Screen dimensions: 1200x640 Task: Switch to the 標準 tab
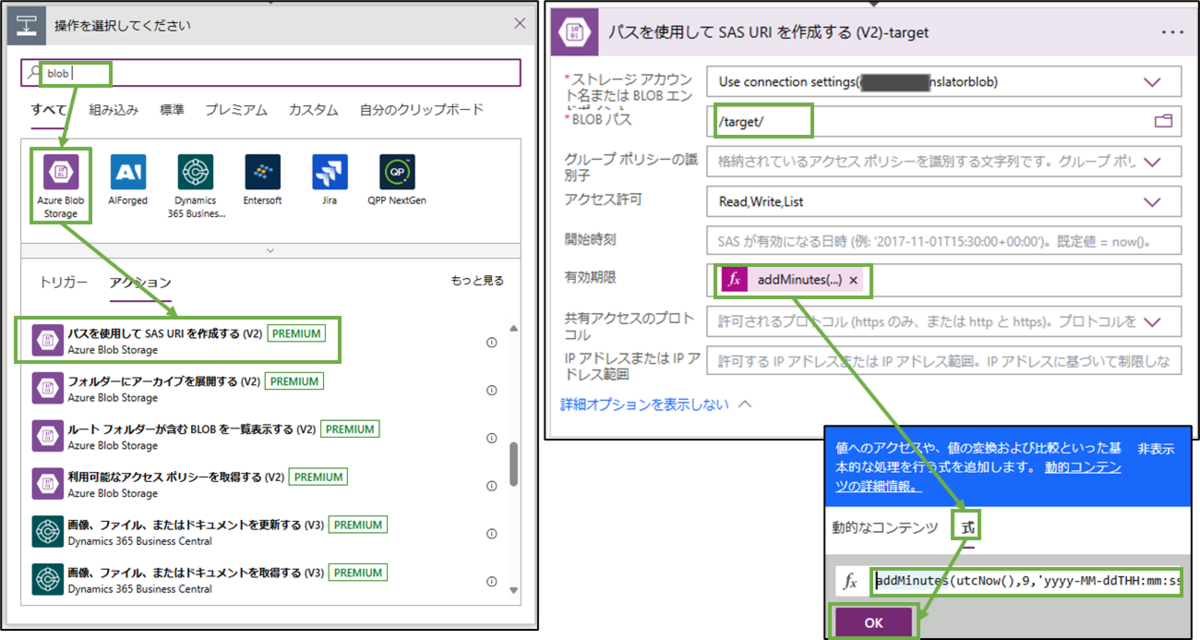[172, 110]
